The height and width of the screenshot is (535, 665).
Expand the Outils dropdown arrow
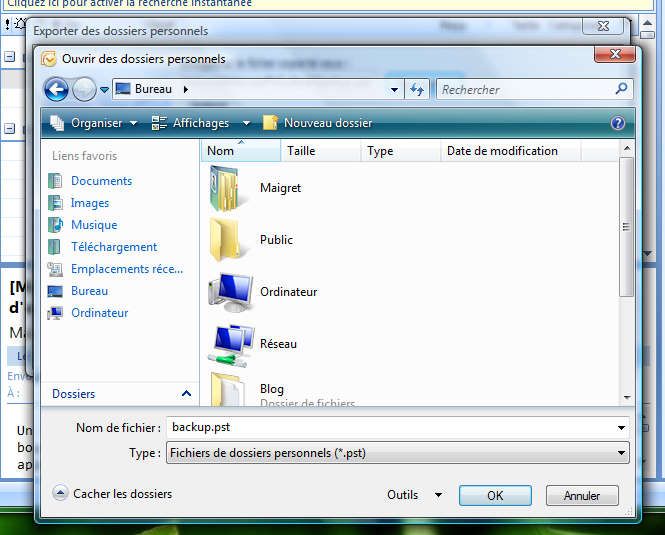pos(439,495)
